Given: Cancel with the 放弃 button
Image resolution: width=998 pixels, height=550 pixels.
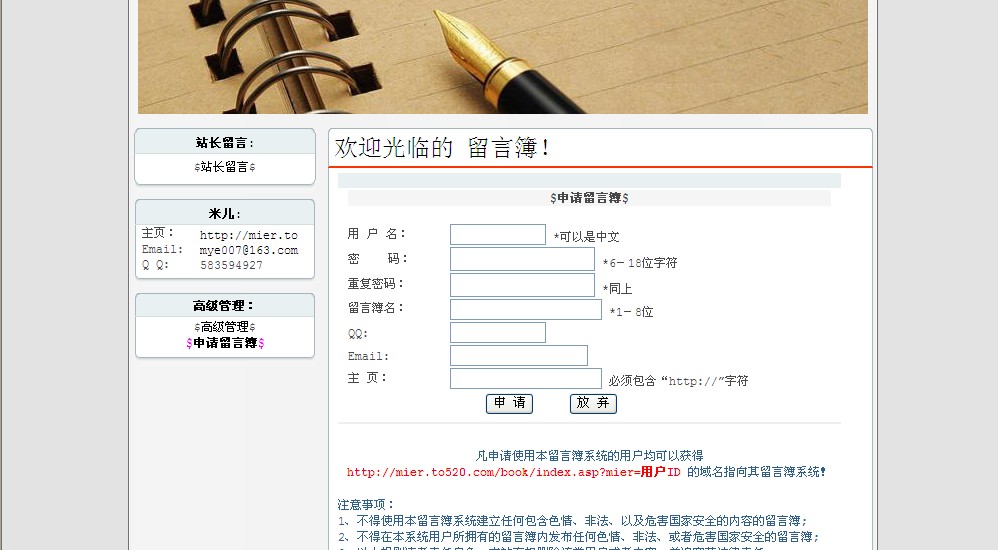Looking at the screenshot, I should (x=593, y=403).
